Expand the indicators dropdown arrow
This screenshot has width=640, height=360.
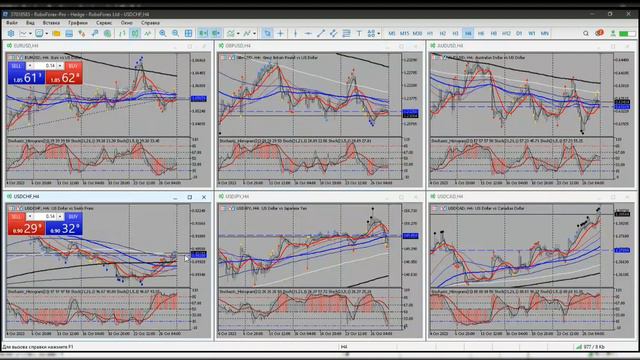238,33
